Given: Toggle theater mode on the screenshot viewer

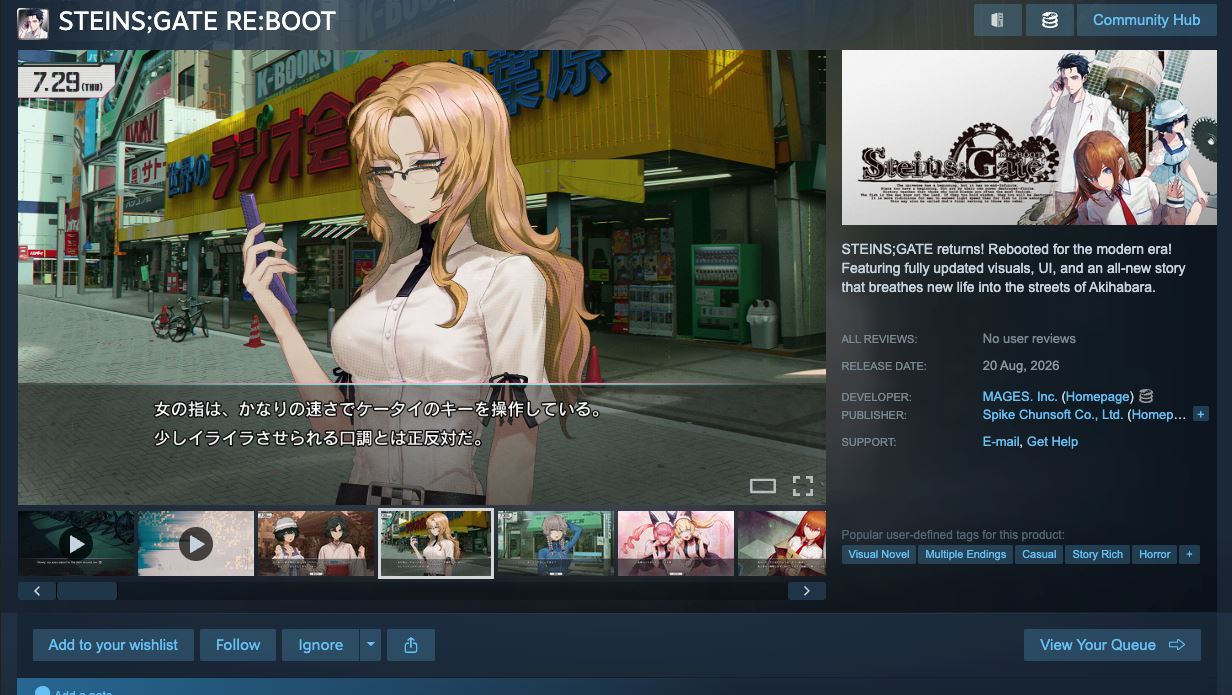Looking at the screenshot, I should coord(763,486).
